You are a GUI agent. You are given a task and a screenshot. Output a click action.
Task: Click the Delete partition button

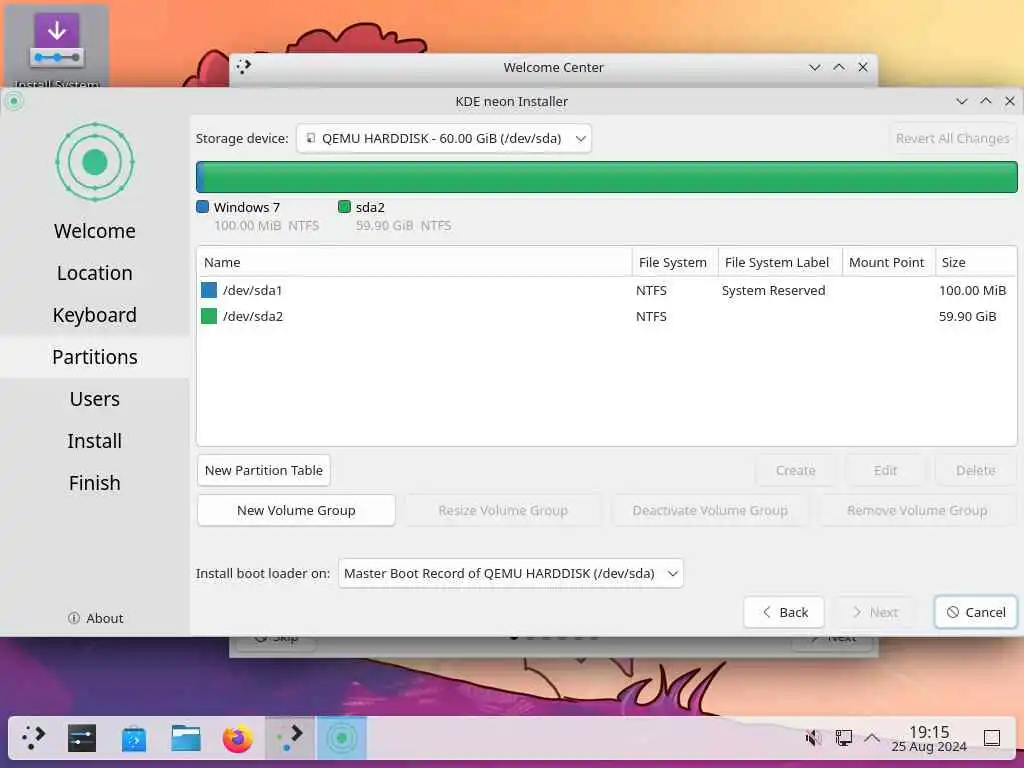click(x=976, y=470)
